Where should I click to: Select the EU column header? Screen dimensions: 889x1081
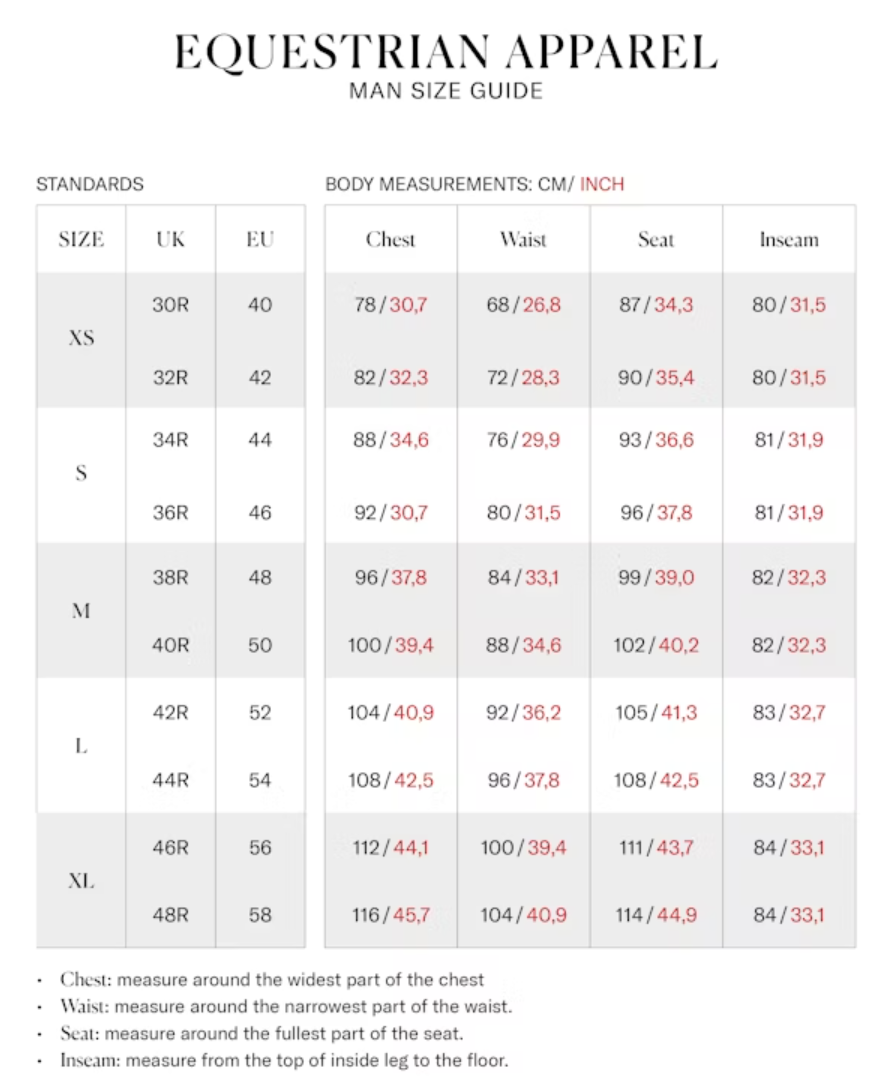click(x=260, y=240)
